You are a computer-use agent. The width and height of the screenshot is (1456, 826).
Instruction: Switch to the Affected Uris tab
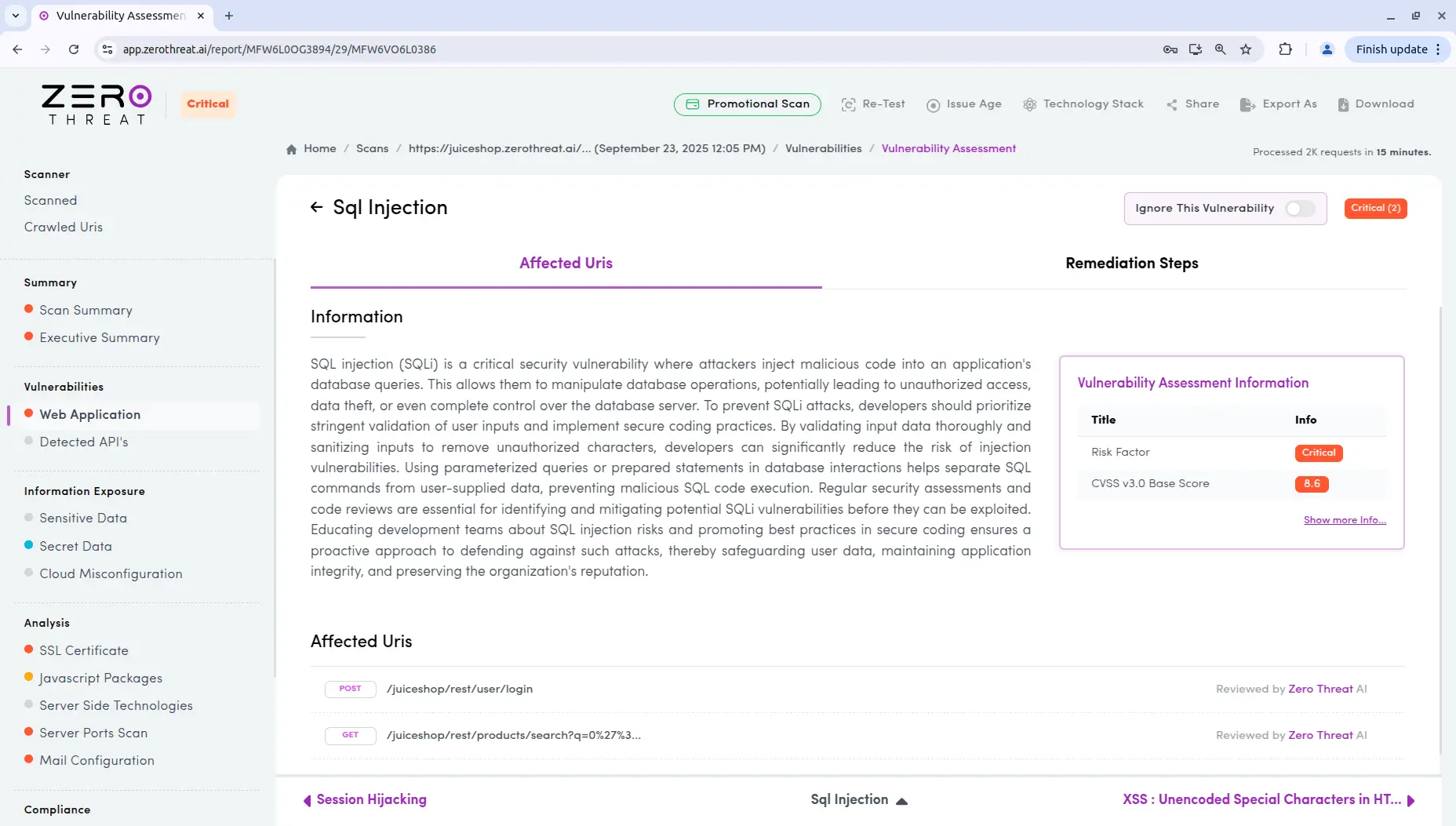[x=566, y=264]
